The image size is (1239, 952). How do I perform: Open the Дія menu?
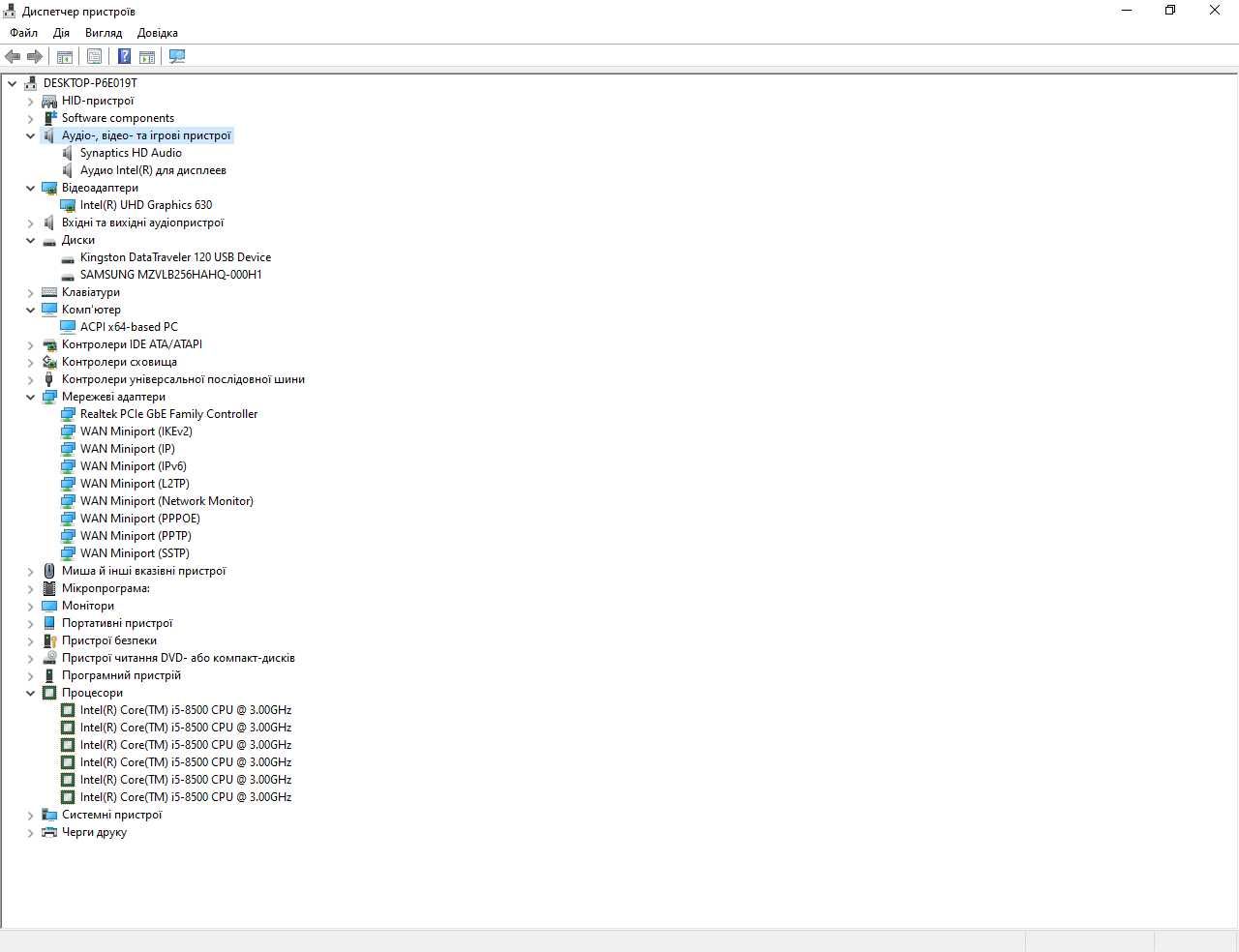tap(62, 33)
